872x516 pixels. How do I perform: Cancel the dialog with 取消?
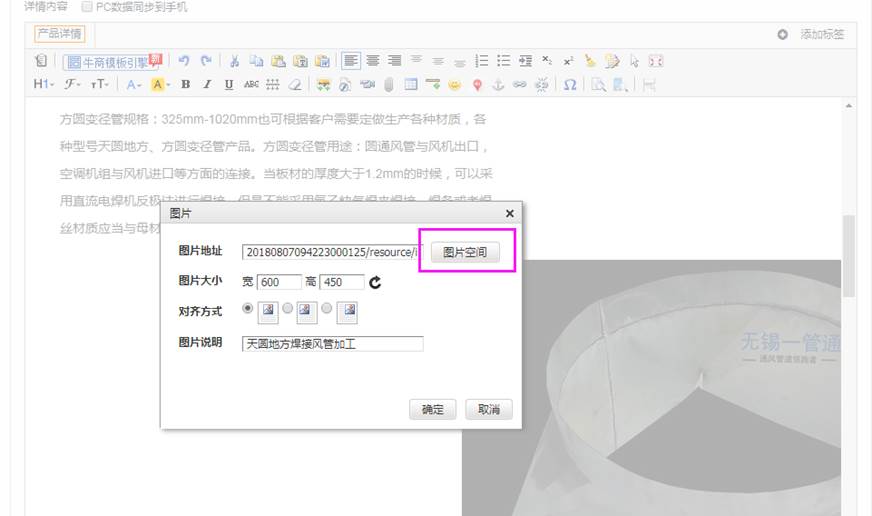[x=489, y=409]
